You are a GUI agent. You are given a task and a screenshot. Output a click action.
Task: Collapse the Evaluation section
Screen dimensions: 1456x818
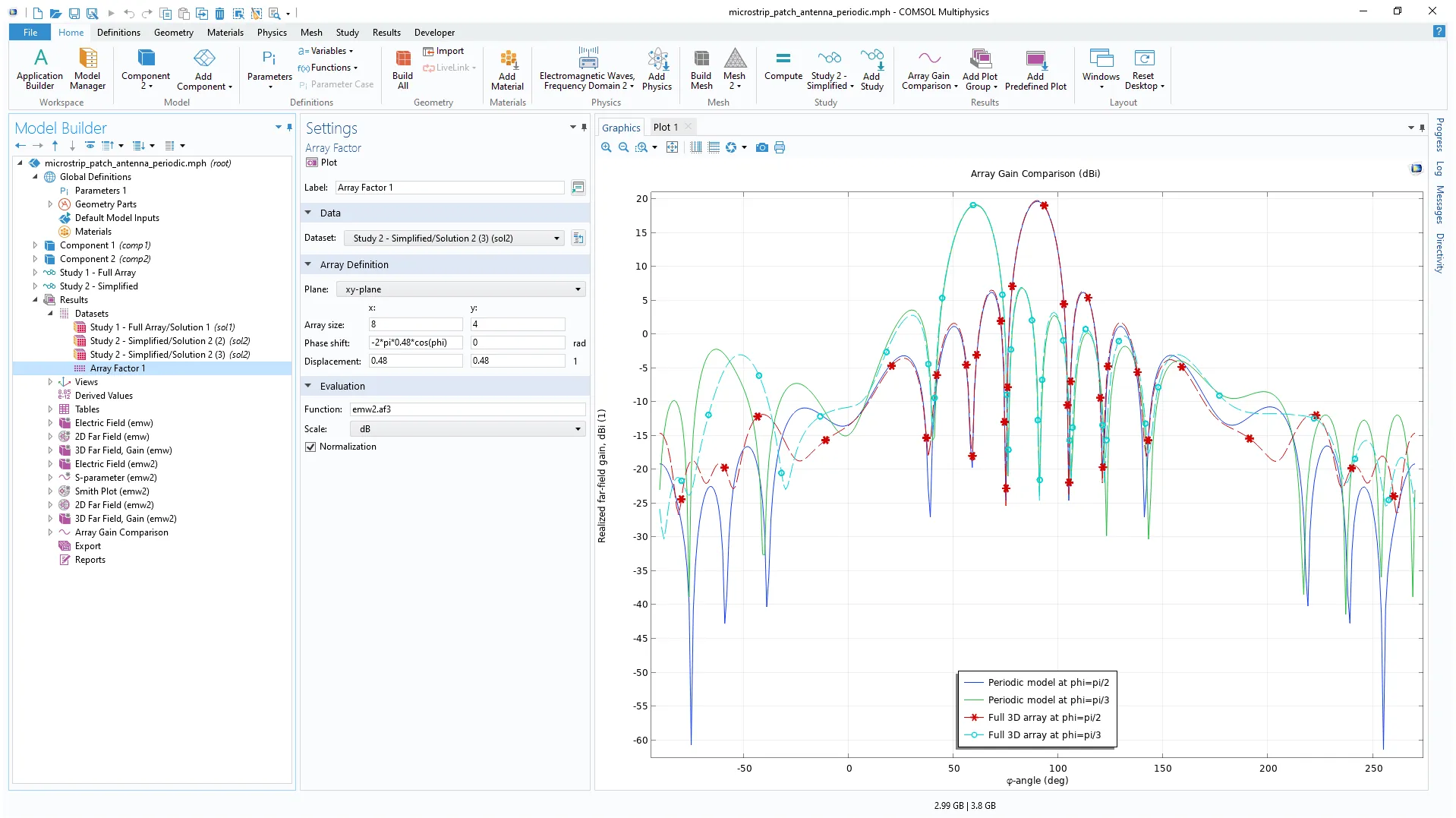tap(308, 386)
